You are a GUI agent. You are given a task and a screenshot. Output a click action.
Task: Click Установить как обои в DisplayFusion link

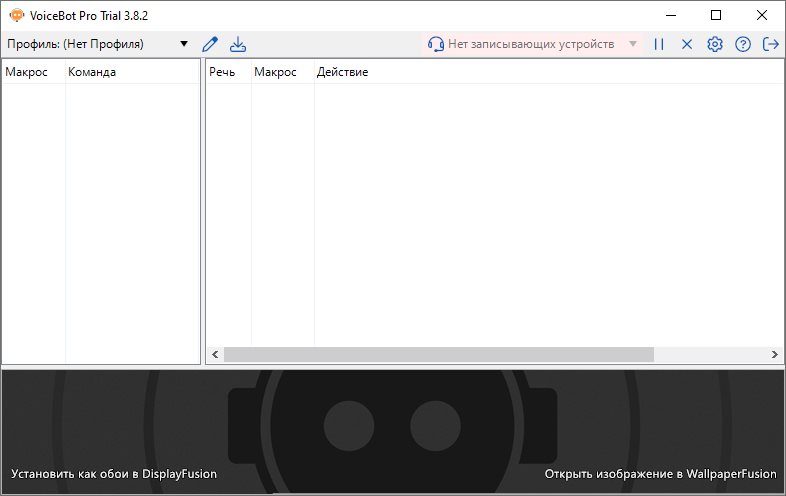(x=114, y=474)
